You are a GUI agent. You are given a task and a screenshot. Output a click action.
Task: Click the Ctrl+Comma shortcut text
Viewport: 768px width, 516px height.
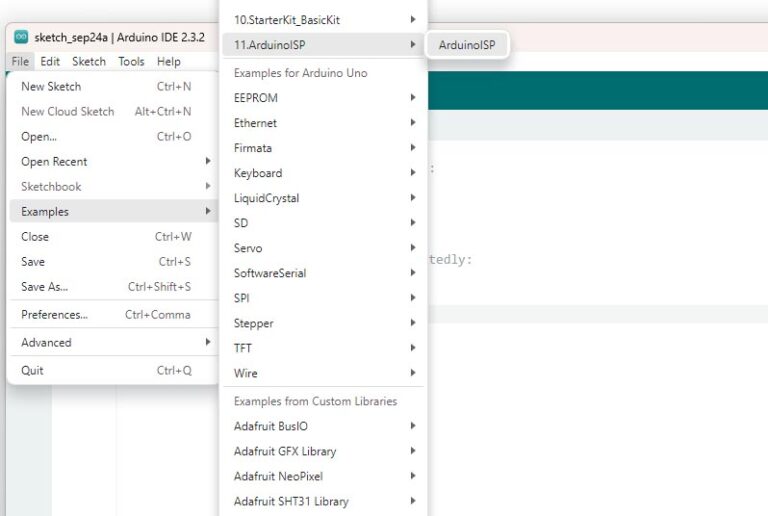158,315
